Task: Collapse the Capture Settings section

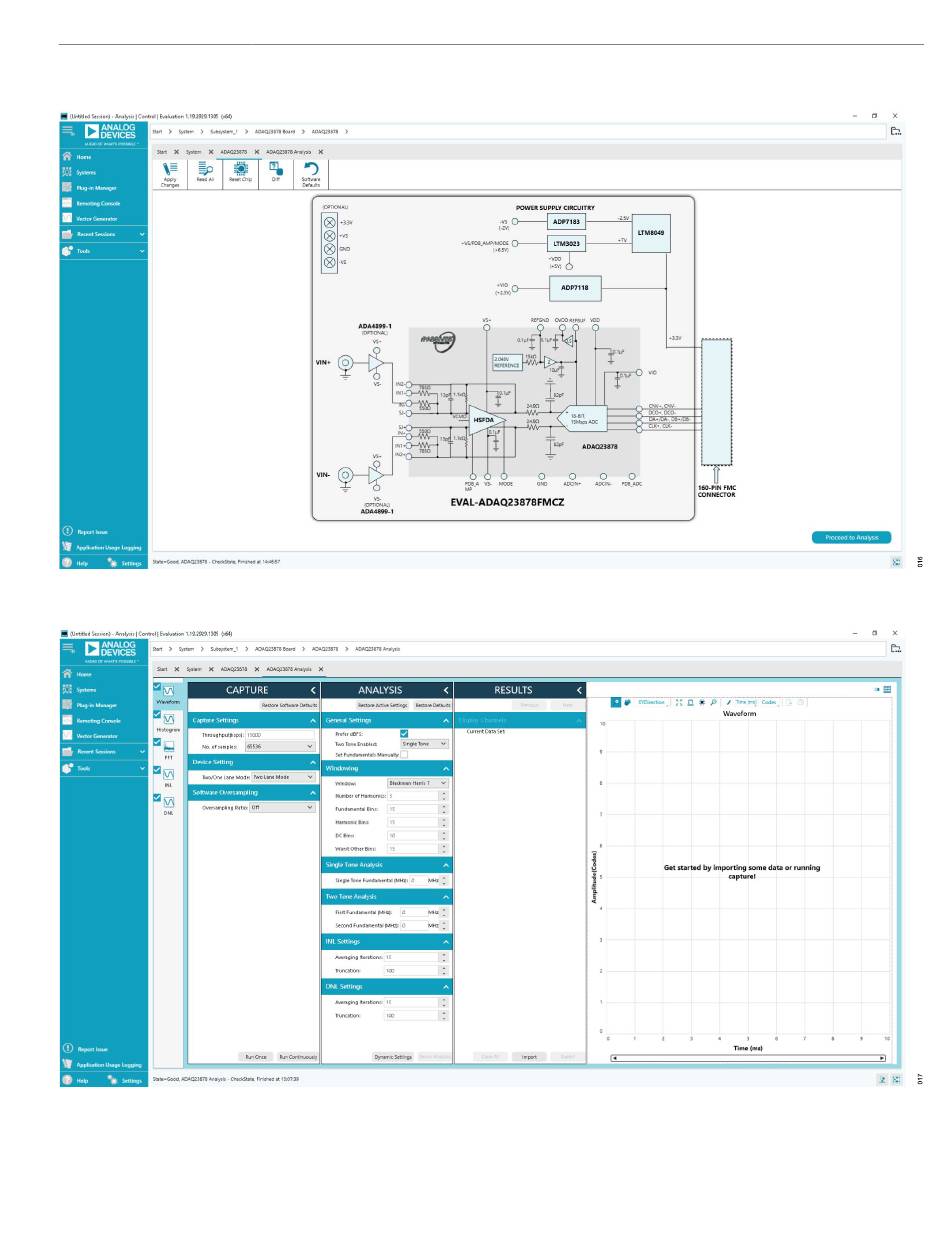Action: click(312, 720)
